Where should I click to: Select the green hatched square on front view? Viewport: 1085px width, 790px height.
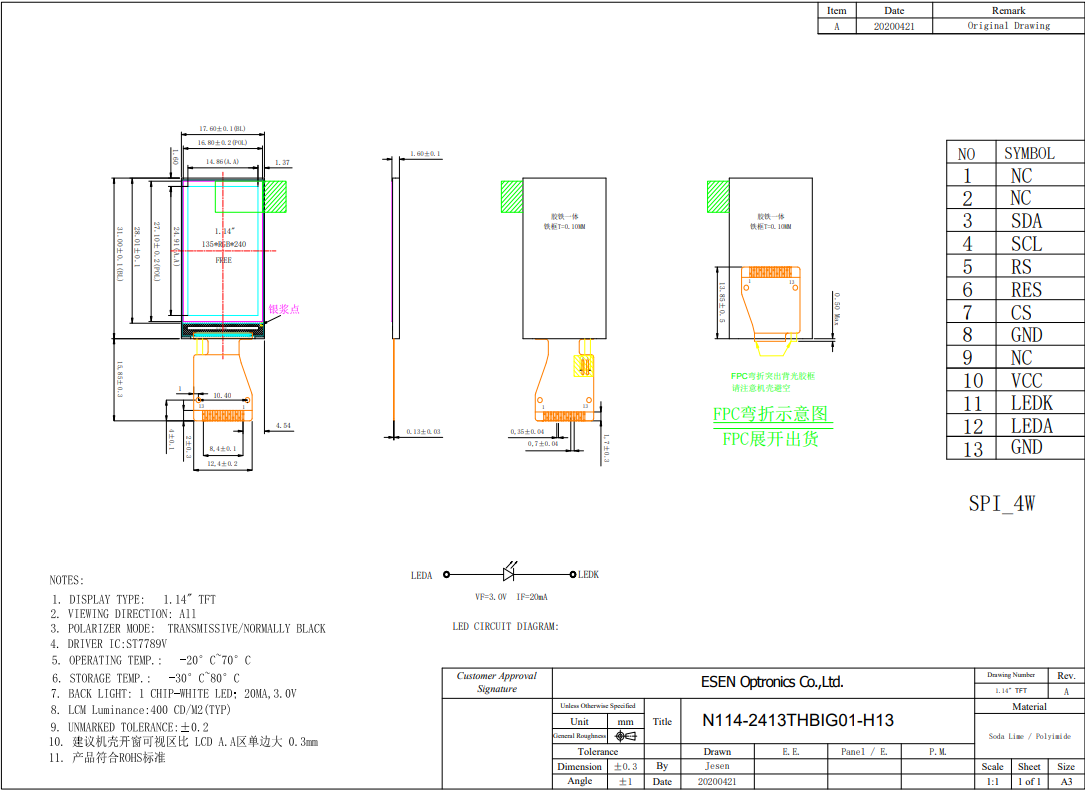275,196
